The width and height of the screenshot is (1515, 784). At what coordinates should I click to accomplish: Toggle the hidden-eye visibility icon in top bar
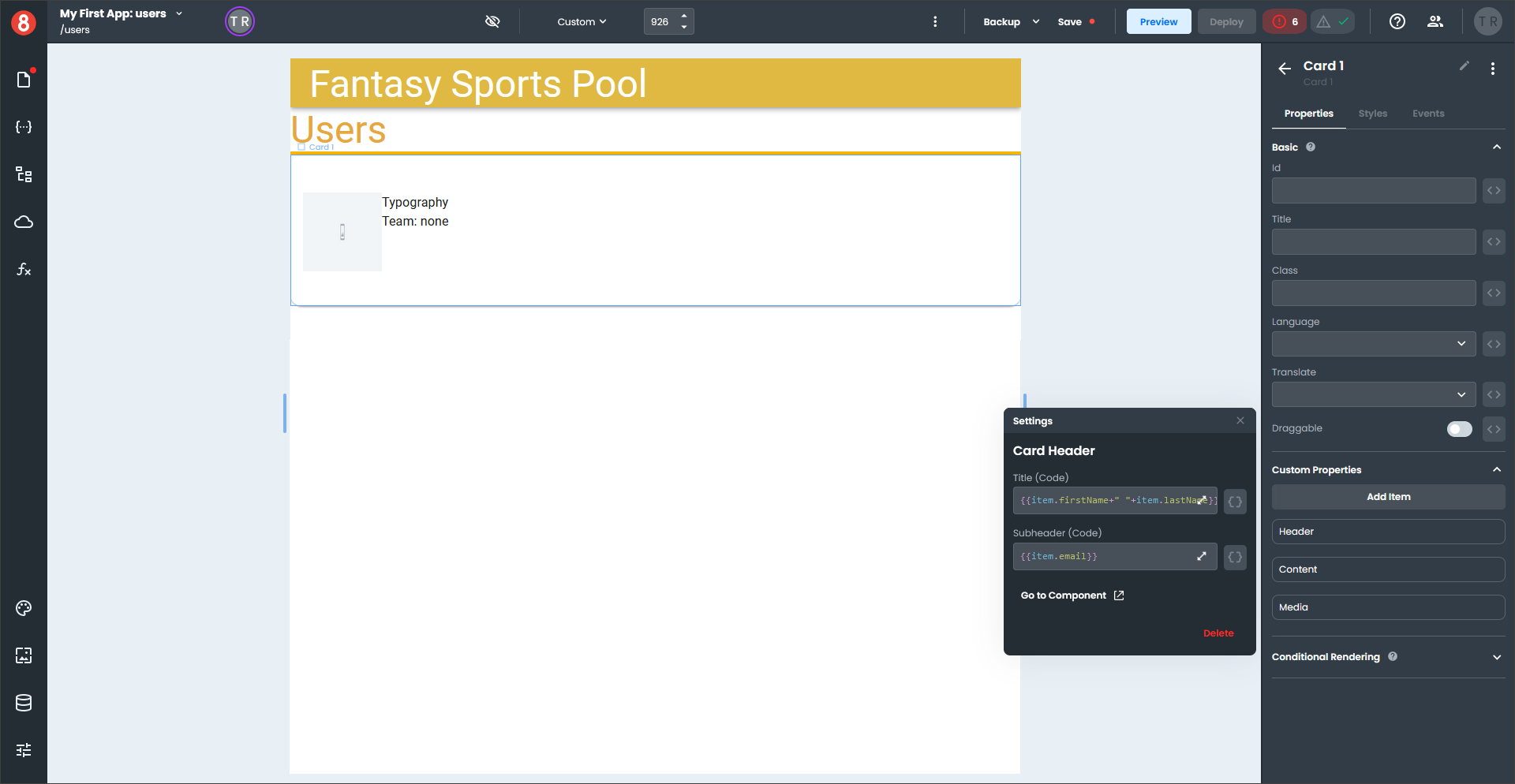(x=492, y=22)
